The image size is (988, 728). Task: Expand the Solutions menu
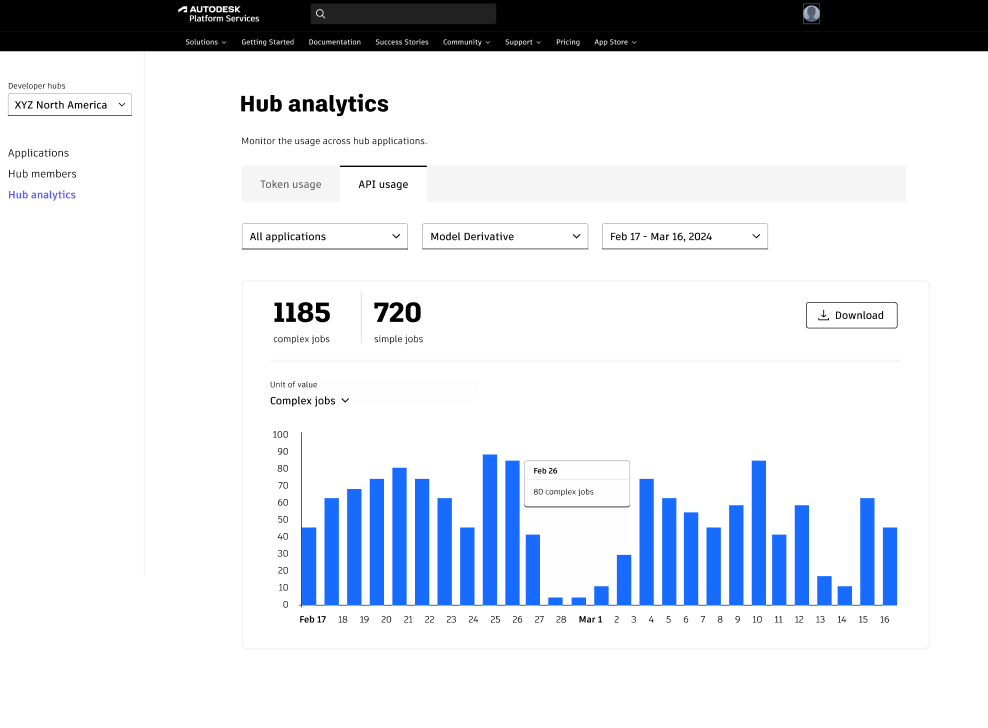click(x=205, y=42)
